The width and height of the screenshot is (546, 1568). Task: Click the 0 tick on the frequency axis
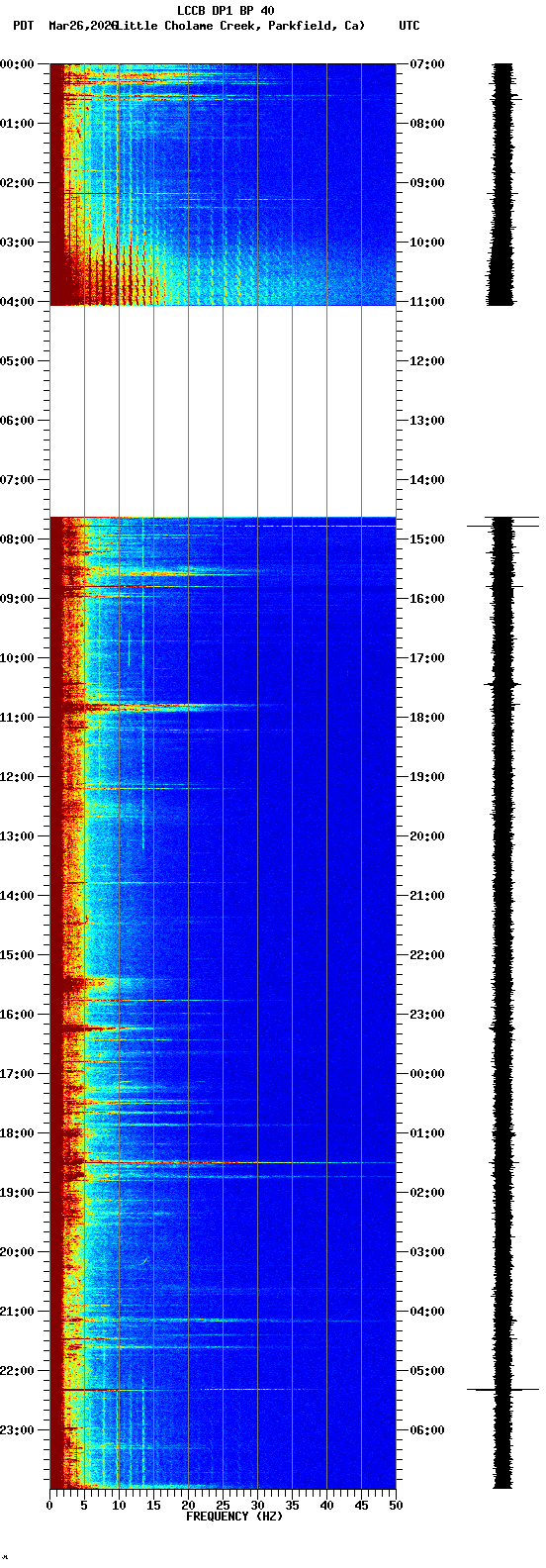tap(49, 1506)
